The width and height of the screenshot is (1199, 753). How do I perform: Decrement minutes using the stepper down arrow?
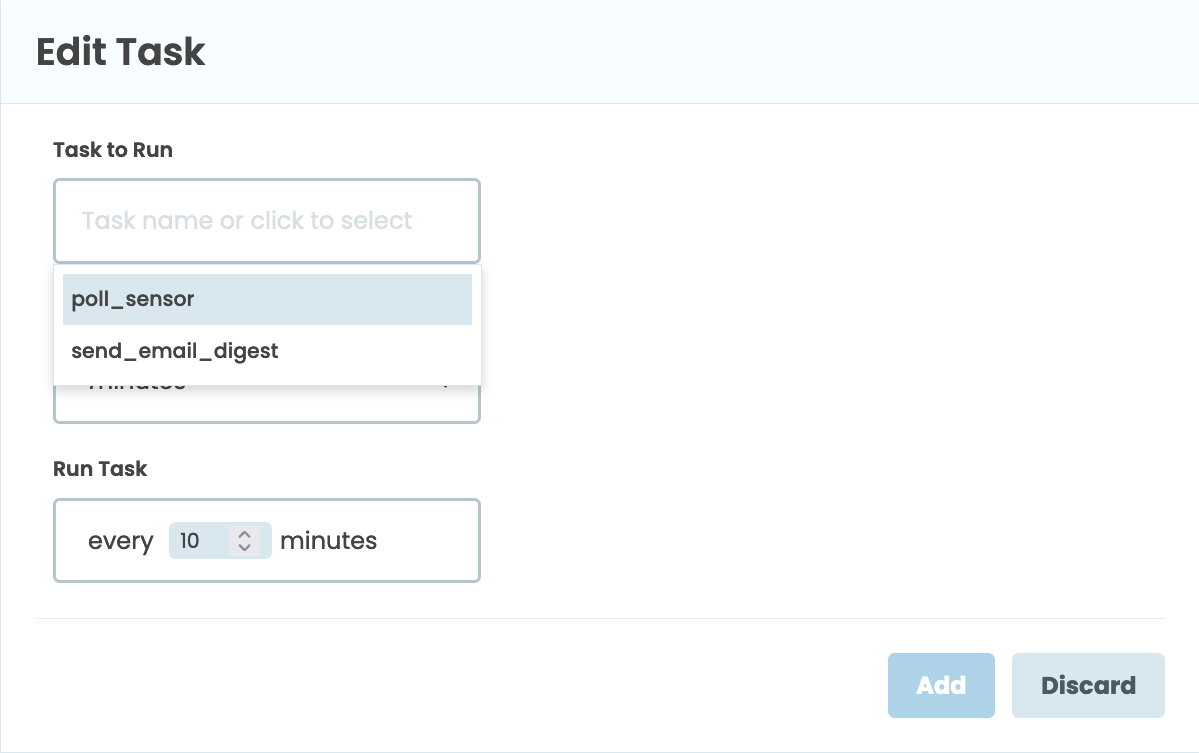click(x=244, y=547)
